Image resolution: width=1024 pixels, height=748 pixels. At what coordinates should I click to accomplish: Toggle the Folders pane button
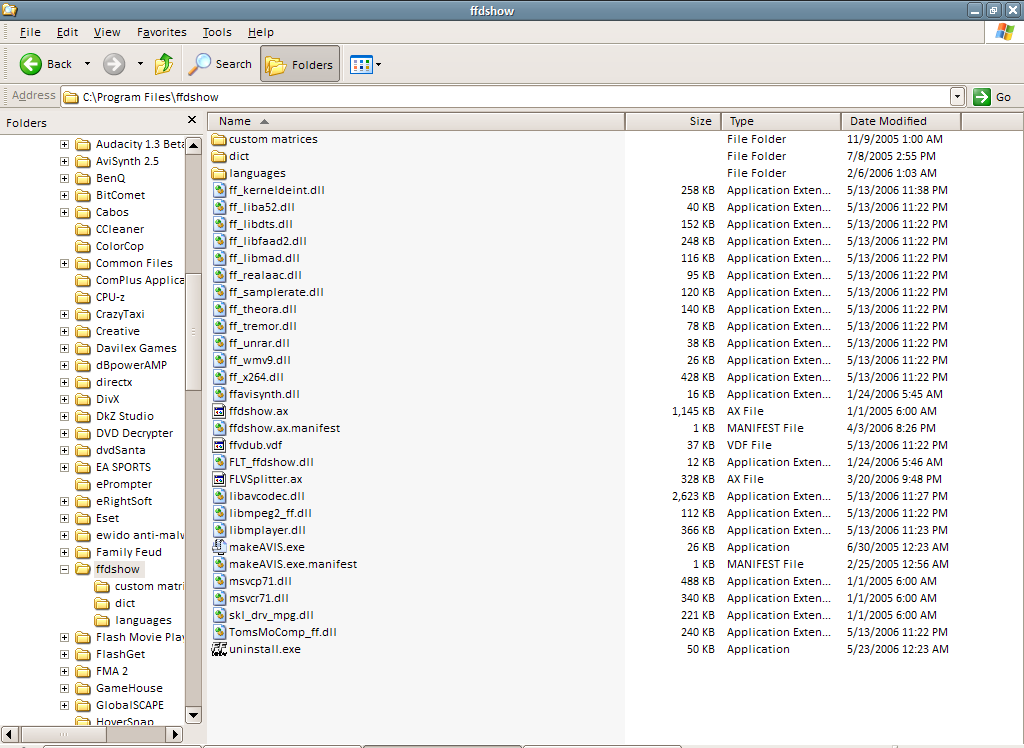click(x=300, y=64)
